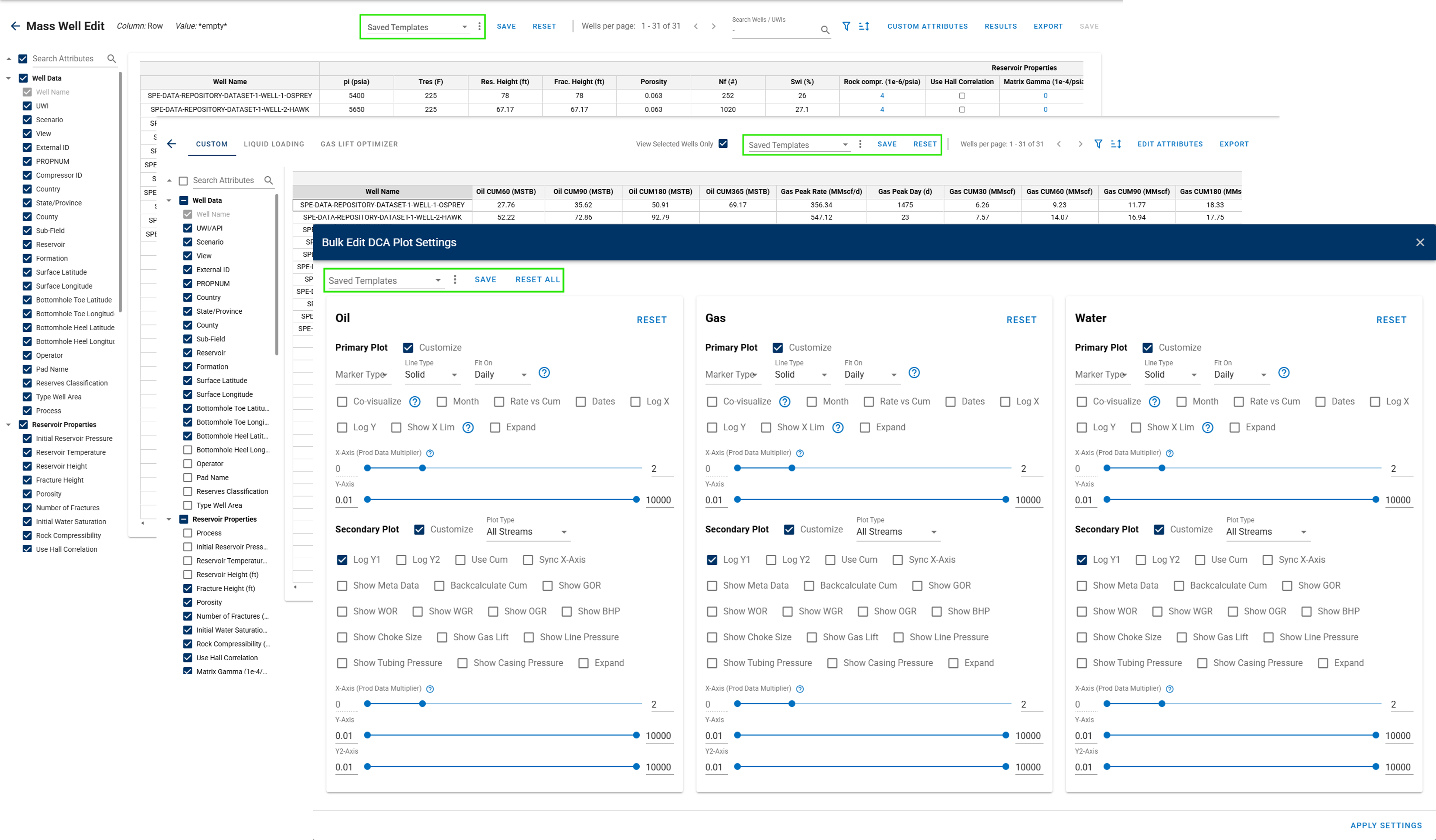Switch to the Gas Lift Optimizer tab
This screenshot has height=840, width=1436.
point(359,144)
